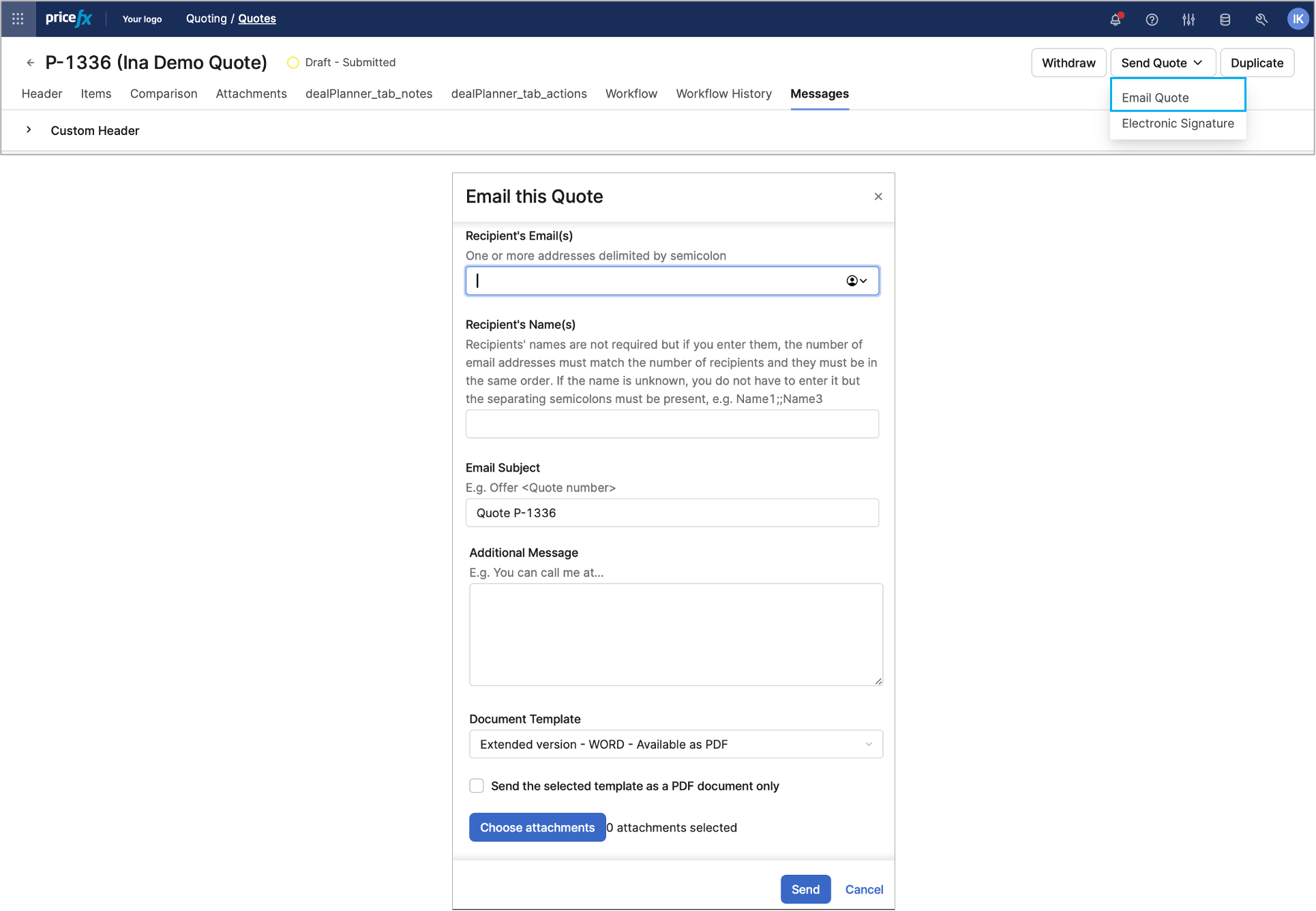Switch to the Workflow History tab

pos(723,93)
